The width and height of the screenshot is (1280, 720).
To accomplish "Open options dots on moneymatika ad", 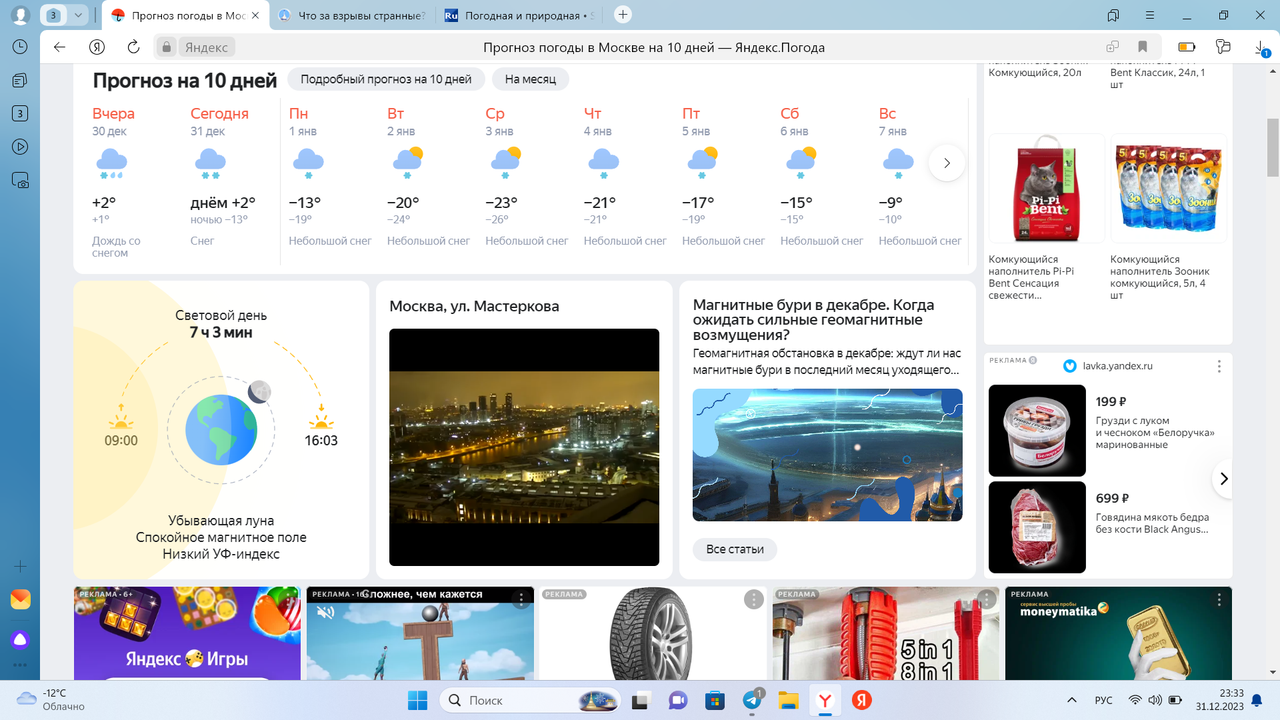I will click(x=1219, y=599).
